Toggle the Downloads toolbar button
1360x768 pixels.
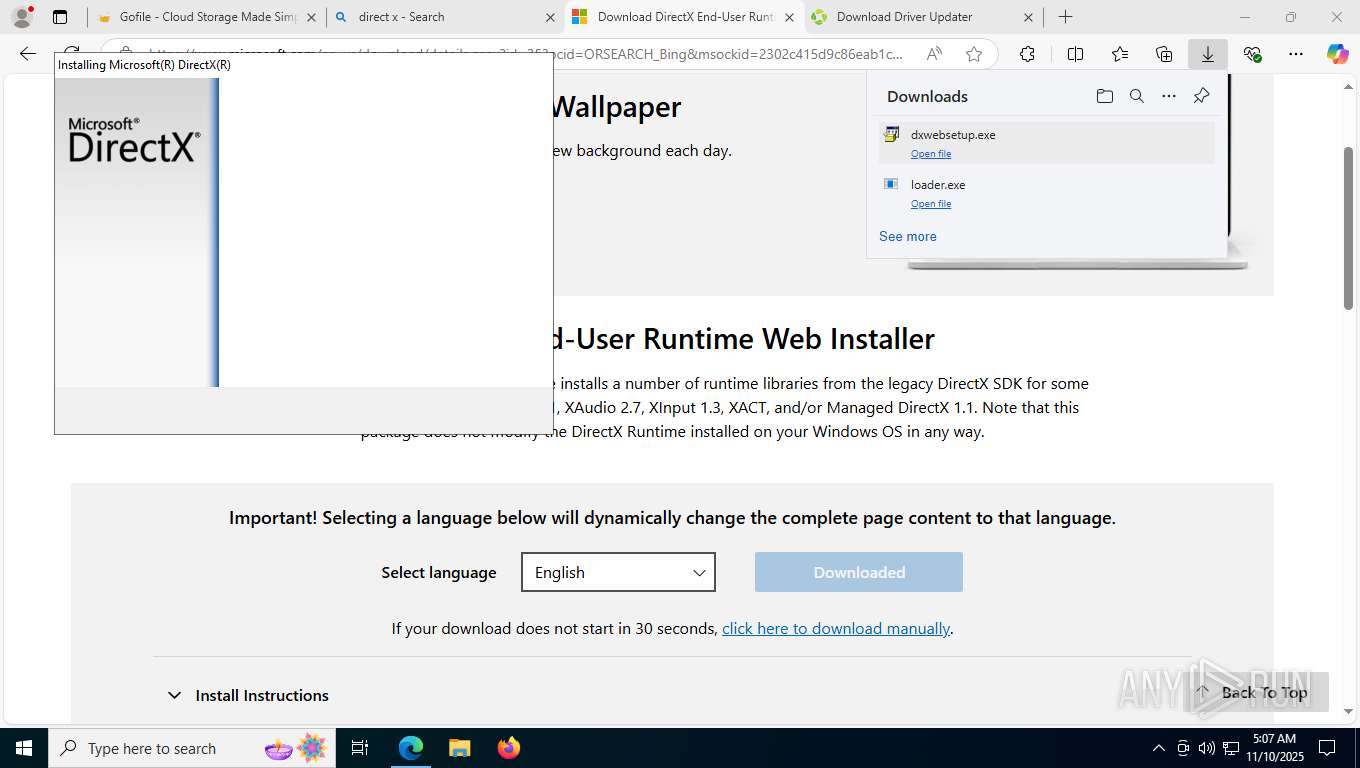click(1208, 54)
